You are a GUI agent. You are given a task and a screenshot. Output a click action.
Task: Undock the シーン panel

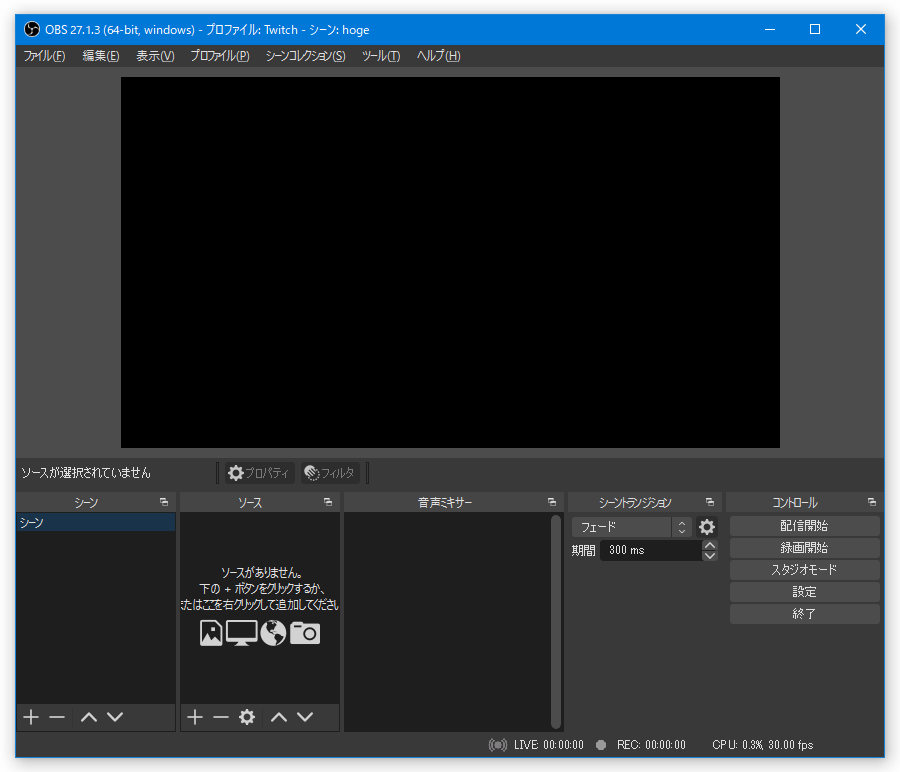164,502
